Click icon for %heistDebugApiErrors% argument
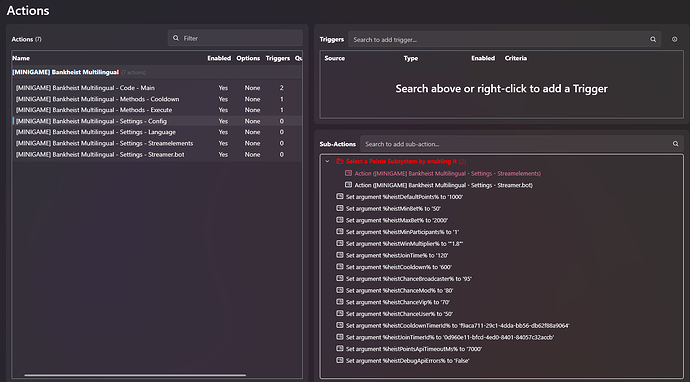The image size is (690, 382). (x=340, y=360)
